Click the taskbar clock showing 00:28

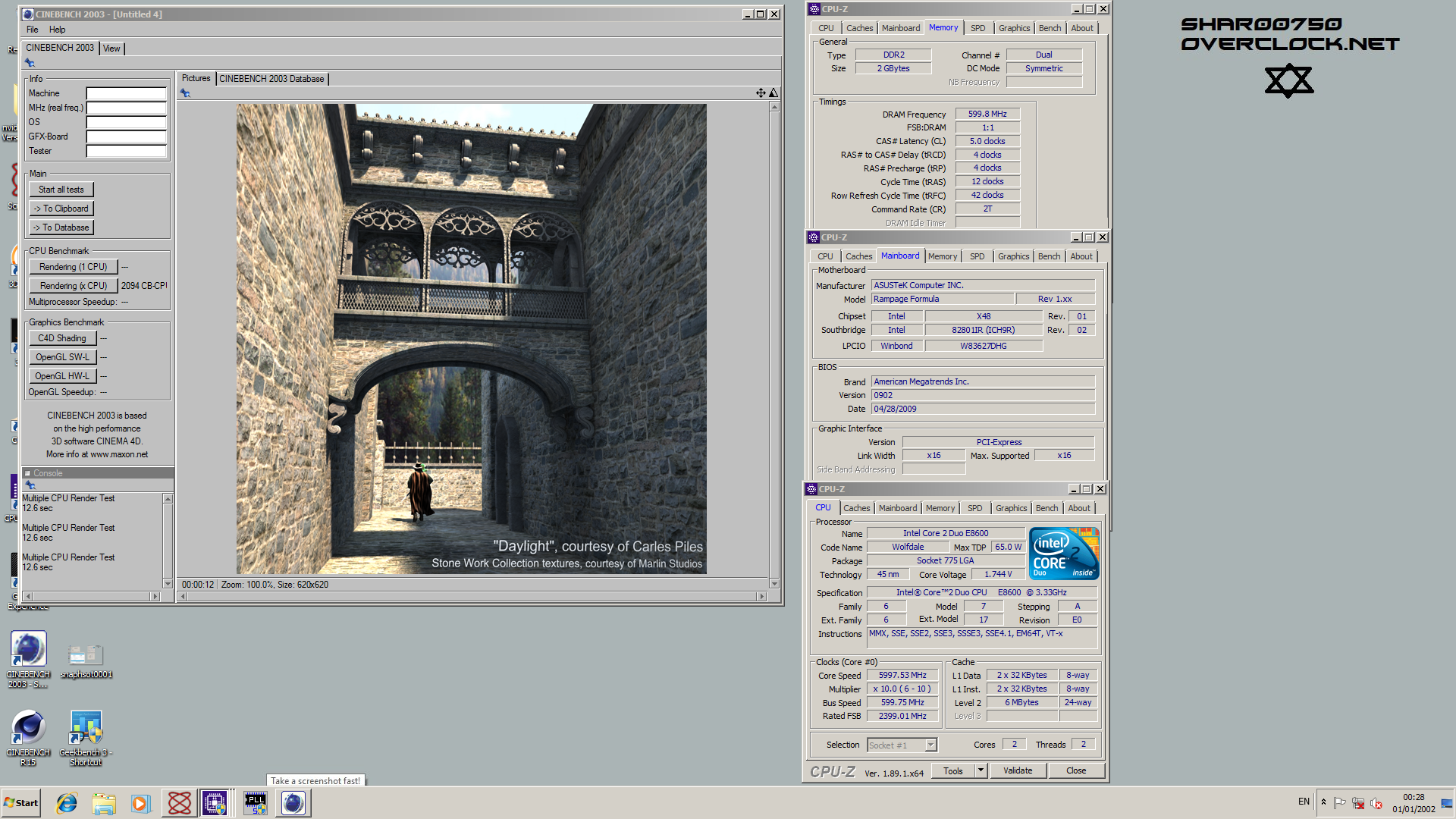pyautogui.click(x=1414, y=803)
